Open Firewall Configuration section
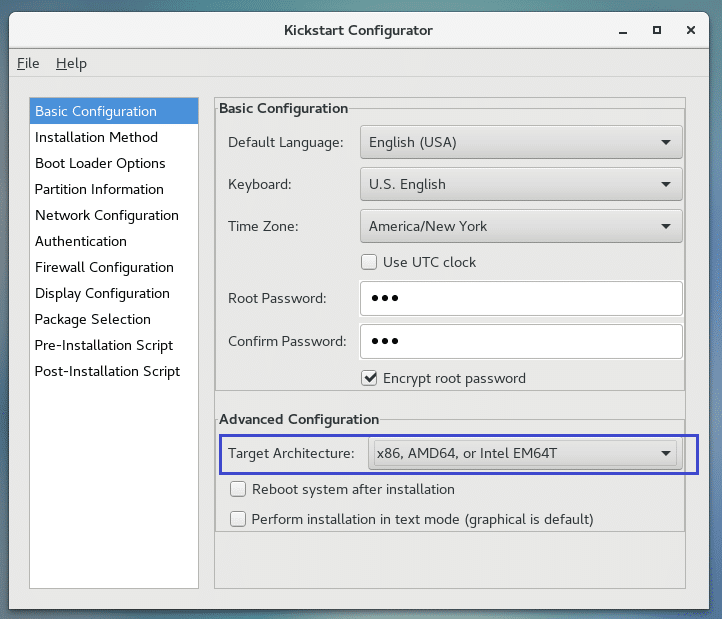 [x=104, y=267]
